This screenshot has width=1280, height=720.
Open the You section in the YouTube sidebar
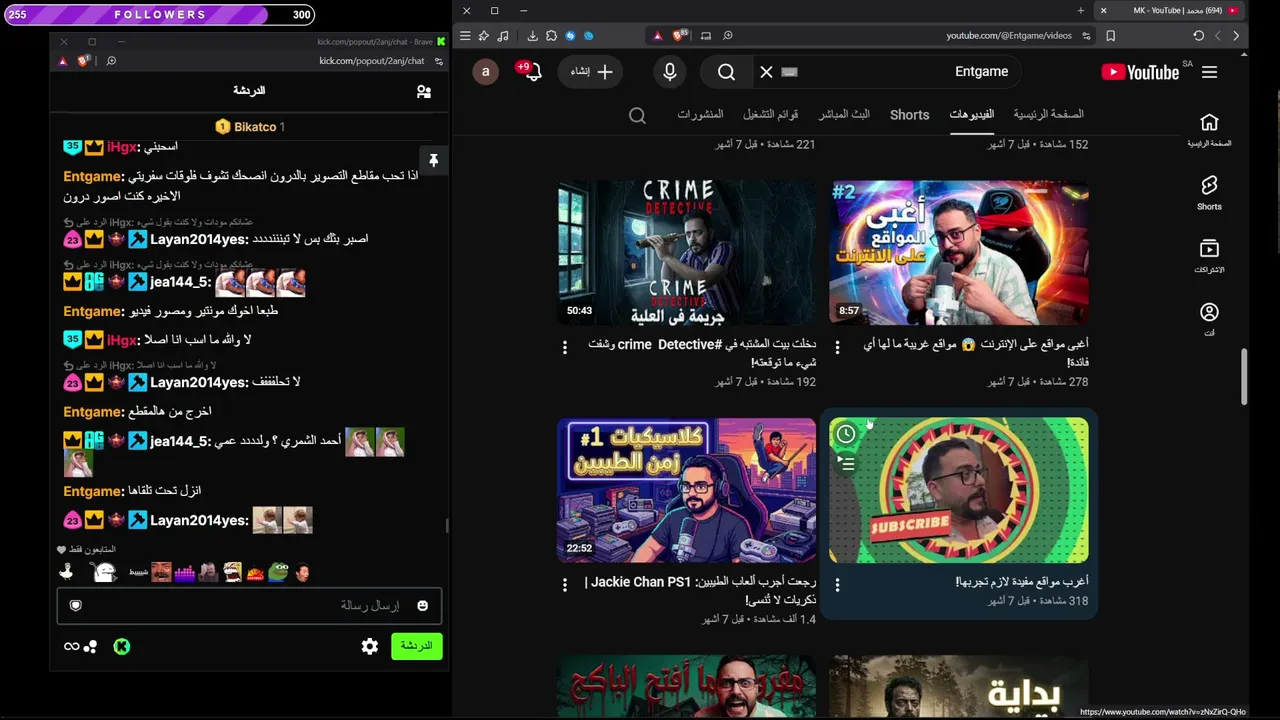tap(1209, 318)
